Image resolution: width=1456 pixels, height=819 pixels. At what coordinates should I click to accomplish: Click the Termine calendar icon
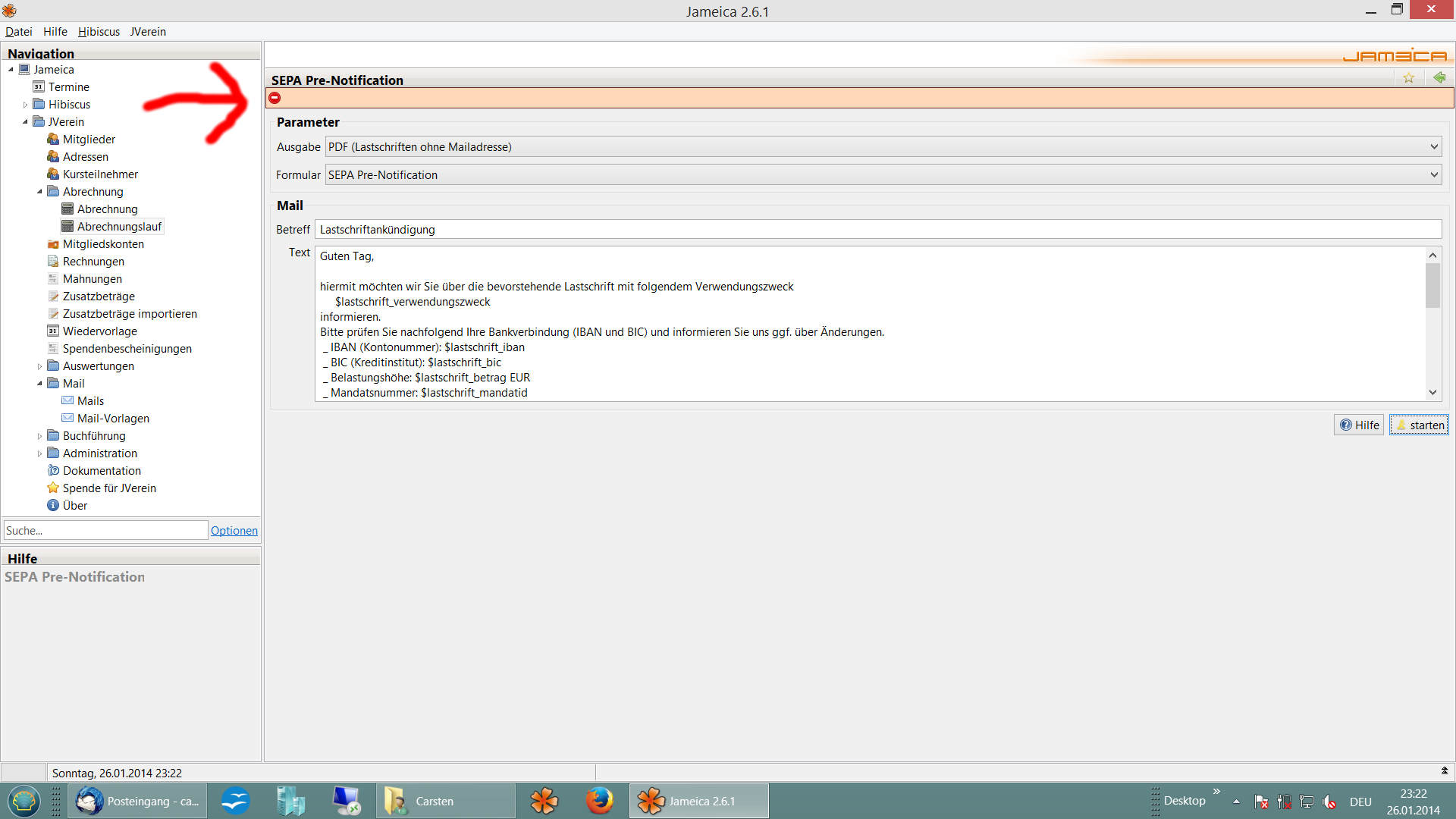pos(39,87)
